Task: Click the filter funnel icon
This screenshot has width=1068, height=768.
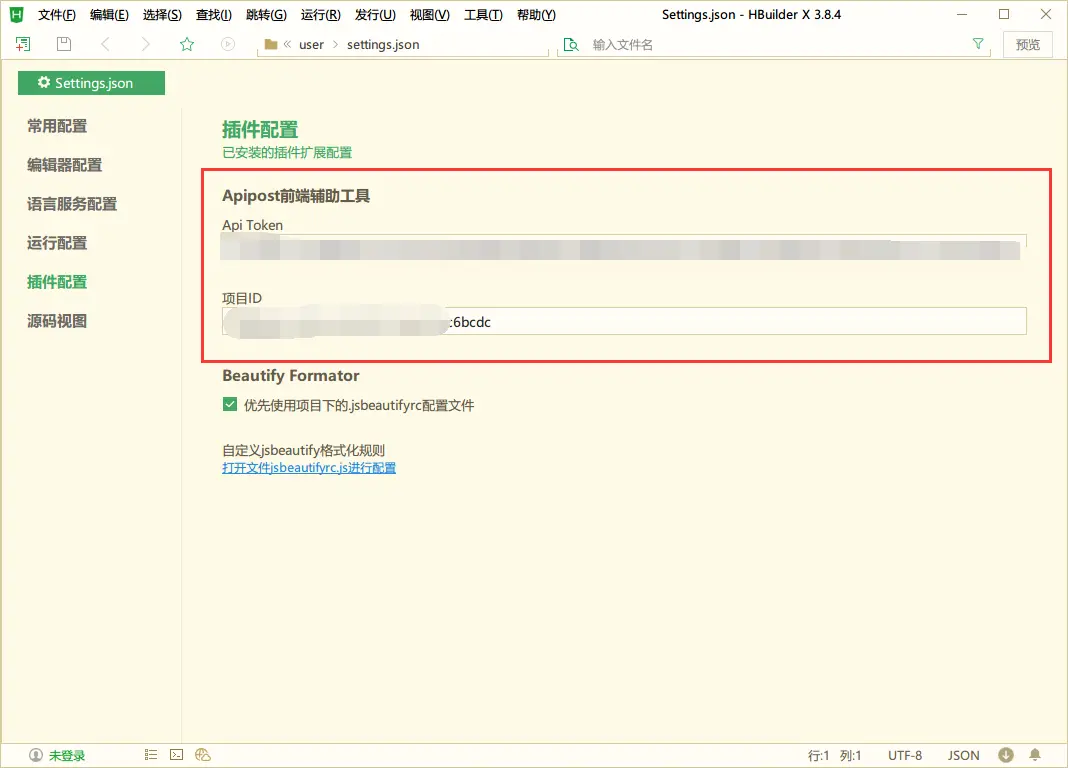Action: (978, 44)
